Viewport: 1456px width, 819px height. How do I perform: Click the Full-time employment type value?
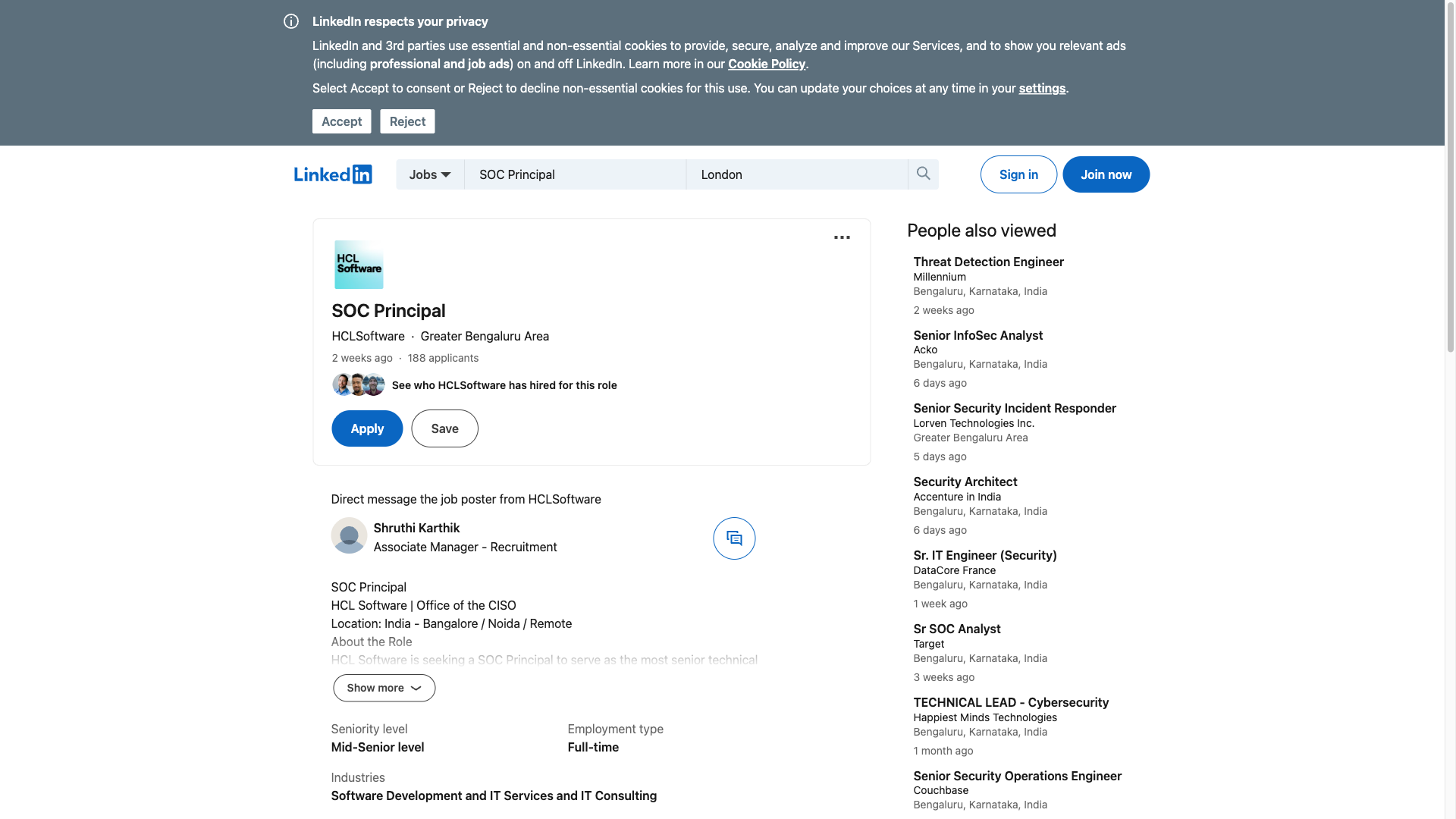click(593, 747)
